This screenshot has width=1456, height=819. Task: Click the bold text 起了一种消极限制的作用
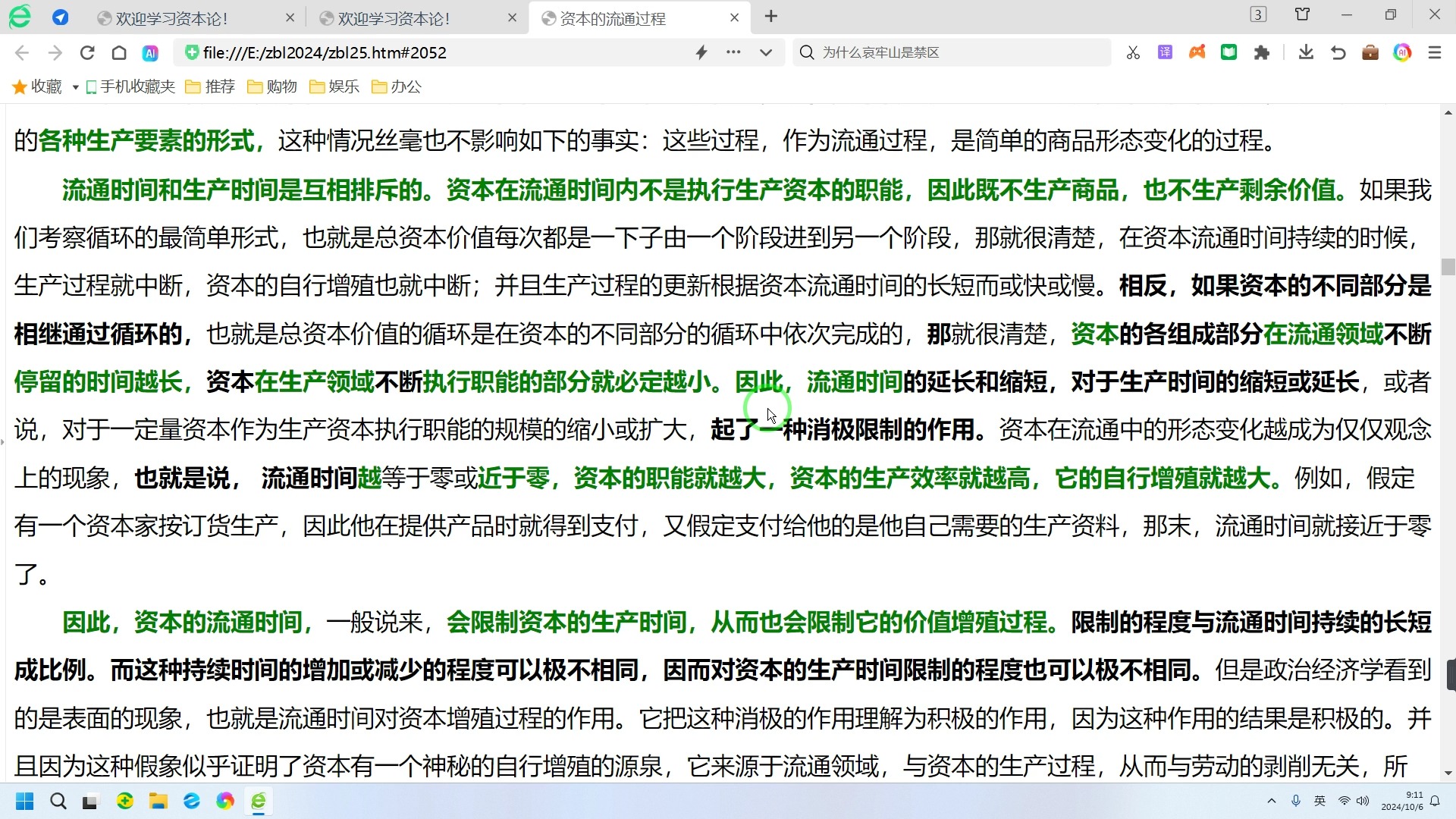pyautogui.click(x=843, y=430)
